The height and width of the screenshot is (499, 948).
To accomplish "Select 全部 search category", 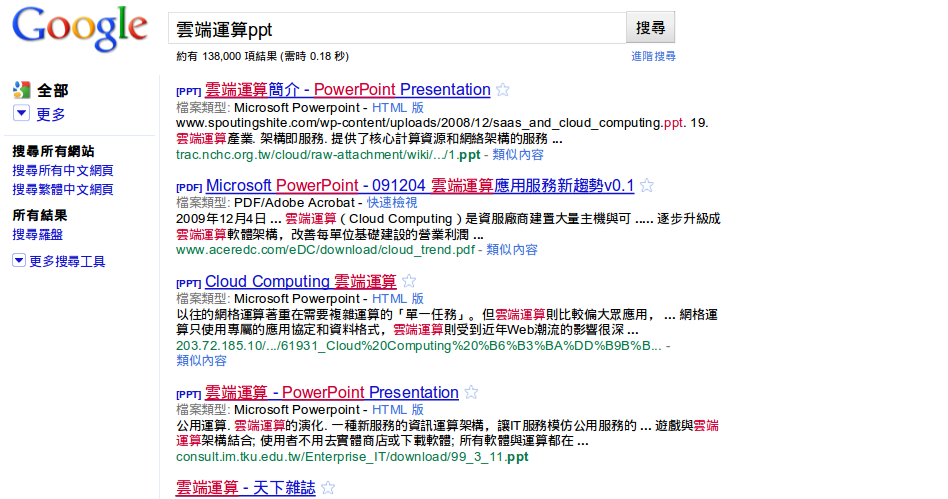I will 53,91.
